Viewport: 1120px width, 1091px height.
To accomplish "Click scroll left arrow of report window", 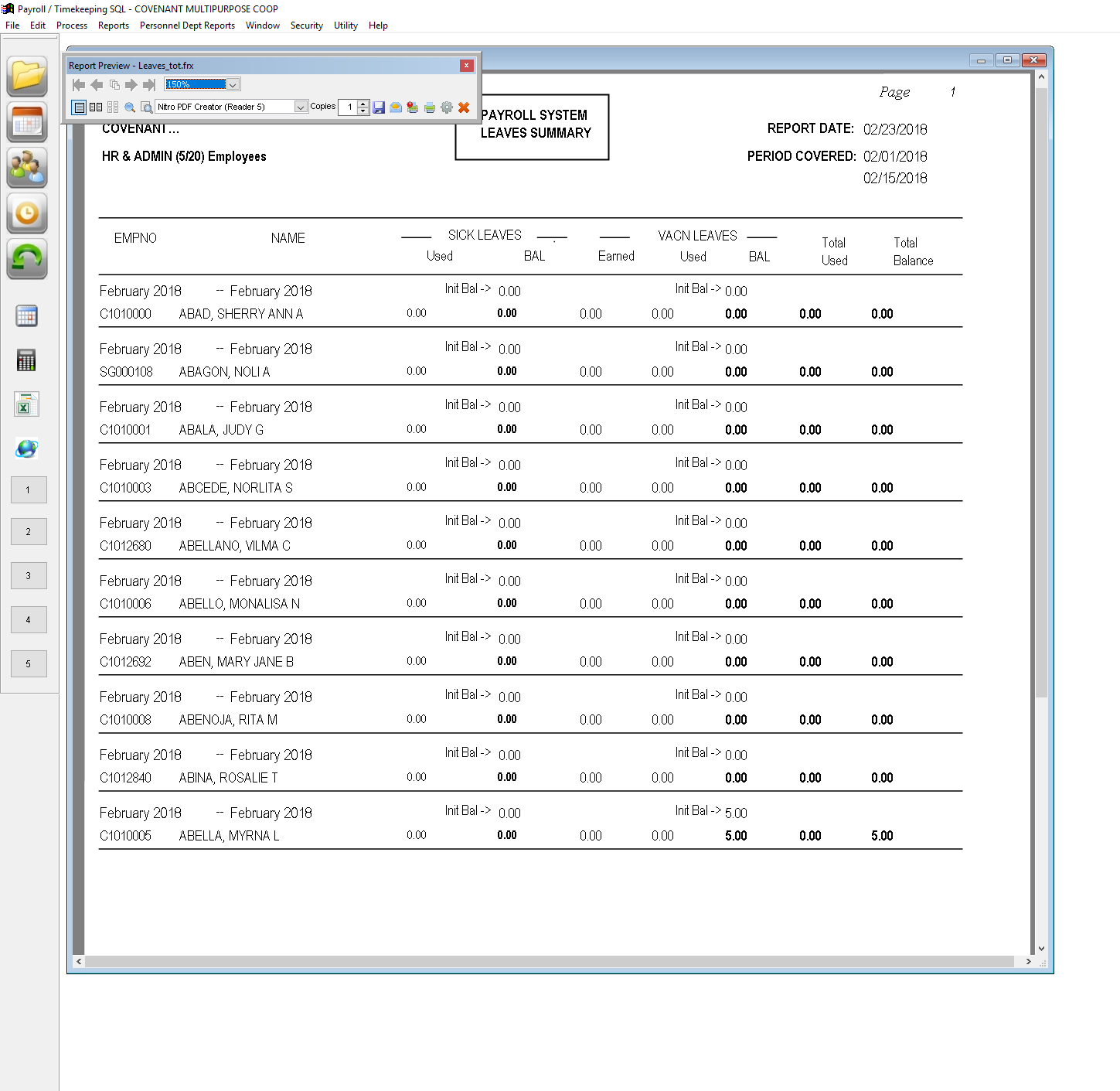I will click(79, 961).
